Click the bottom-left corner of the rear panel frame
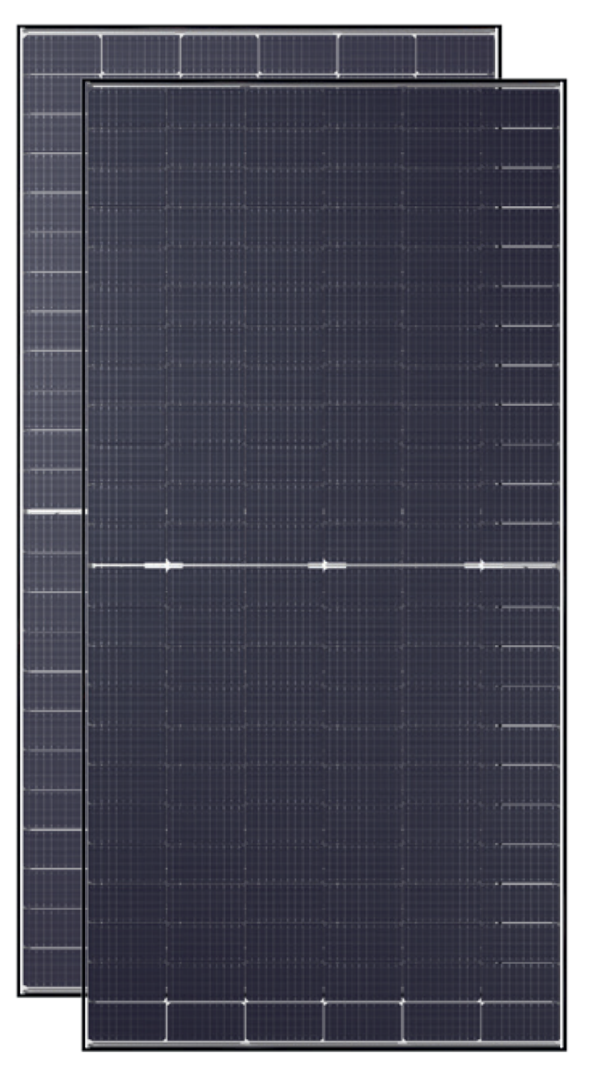 (x=22, y=992)
